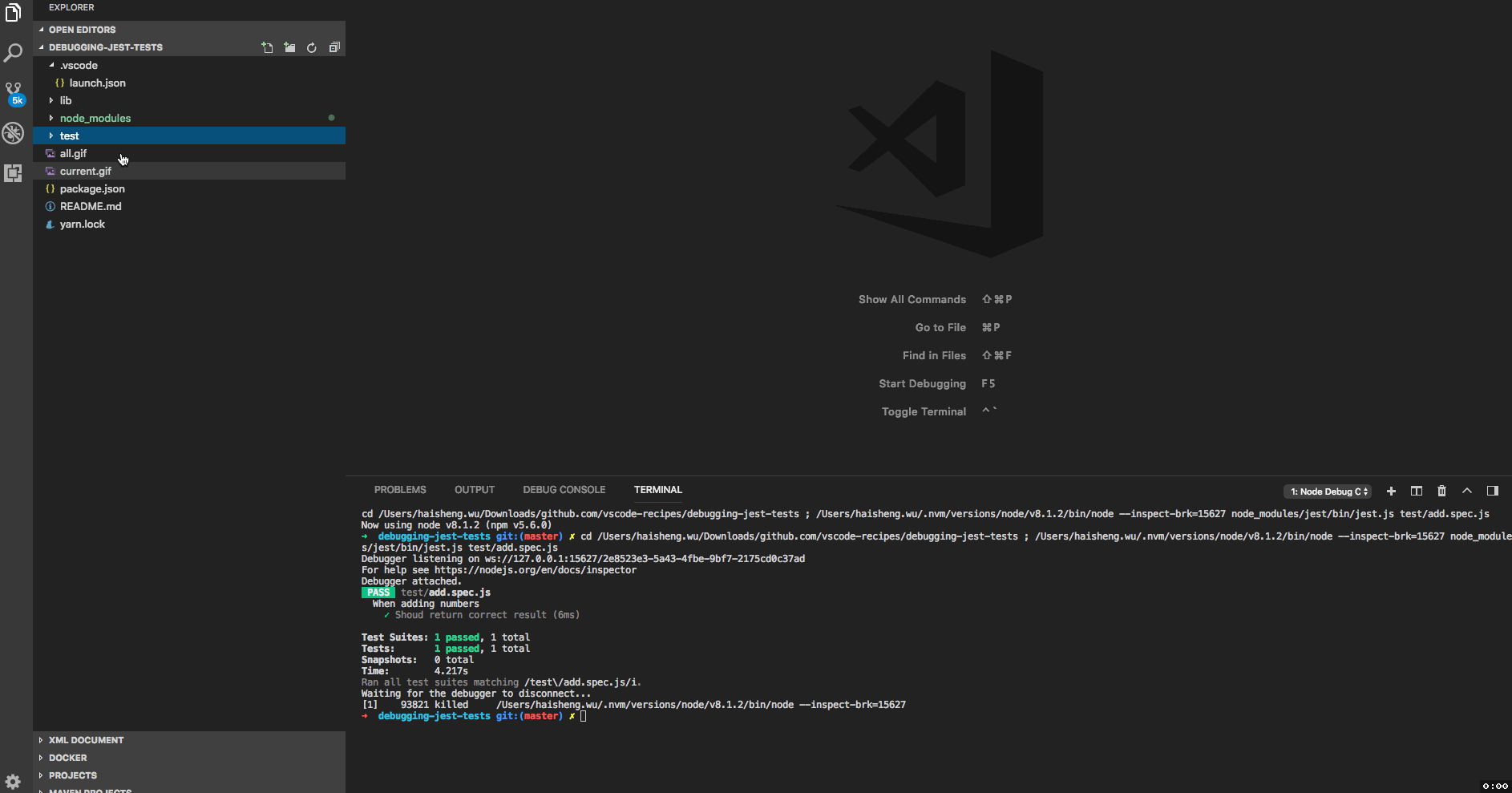Click the README.md info icon
1512x793 pixels.
(51, 206)
